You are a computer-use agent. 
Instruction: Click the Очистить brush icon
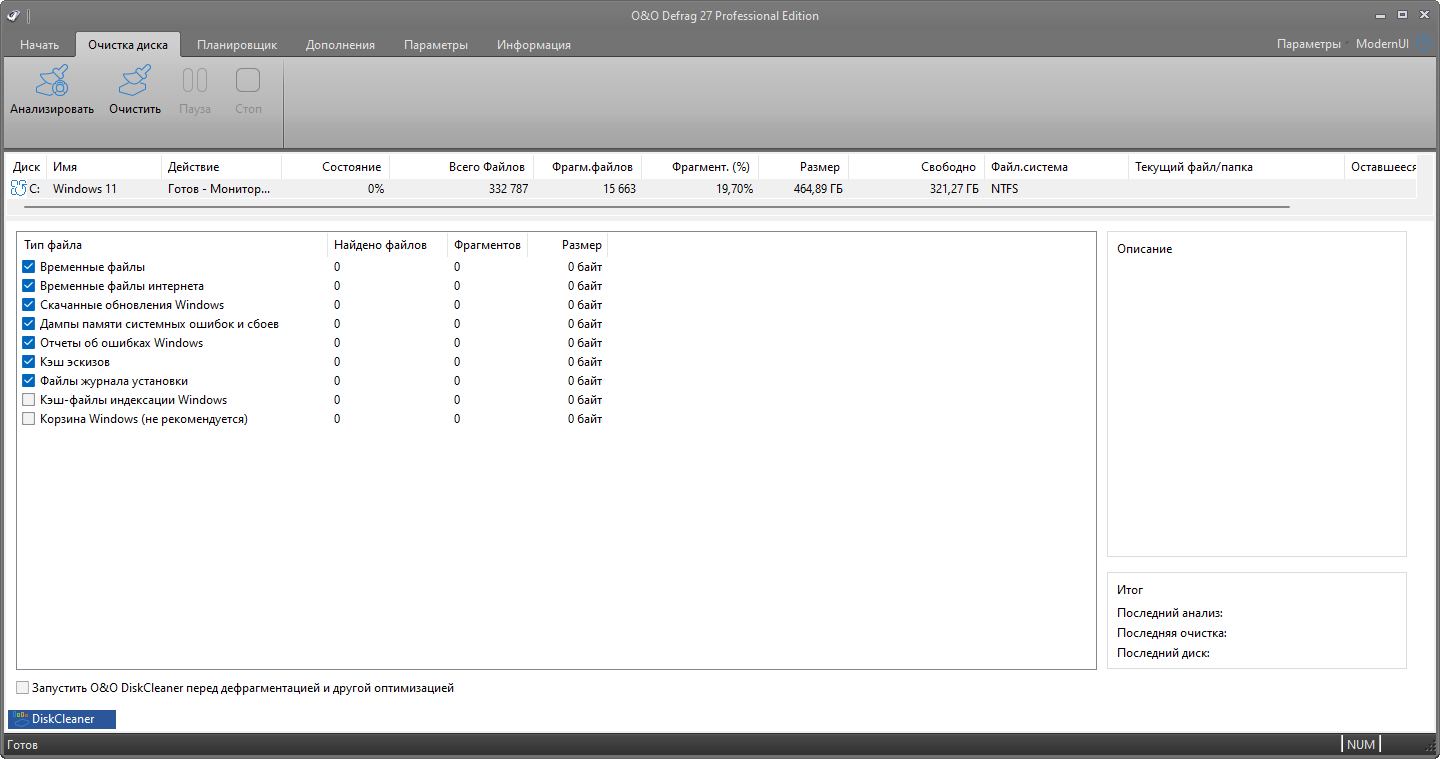click(134, 81)
